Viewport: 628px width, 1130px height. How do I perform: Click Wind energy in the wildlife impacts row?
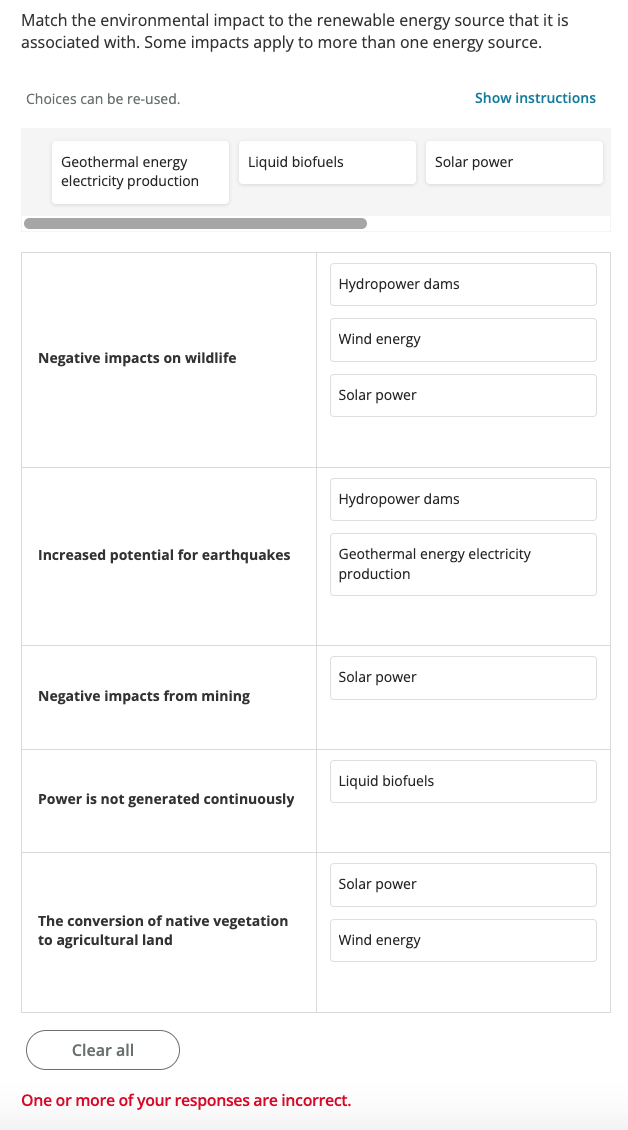[x=462, y=339]
